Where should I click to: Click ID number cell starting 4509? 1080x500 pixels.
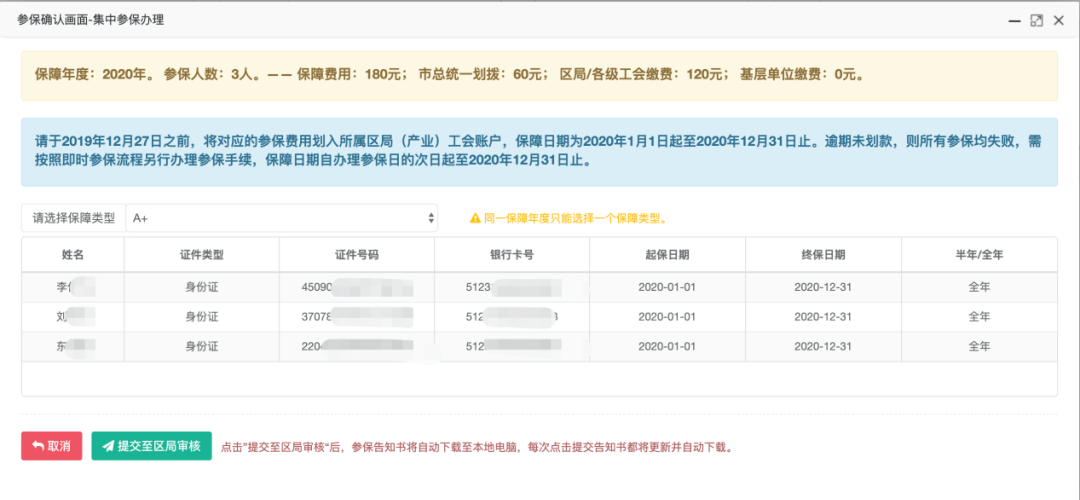pos(357,287)
